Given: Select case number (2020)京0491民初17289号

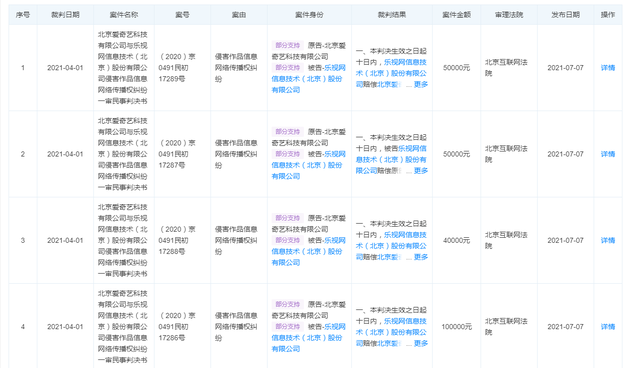Looking at the screenshot, I should (177, 68).
